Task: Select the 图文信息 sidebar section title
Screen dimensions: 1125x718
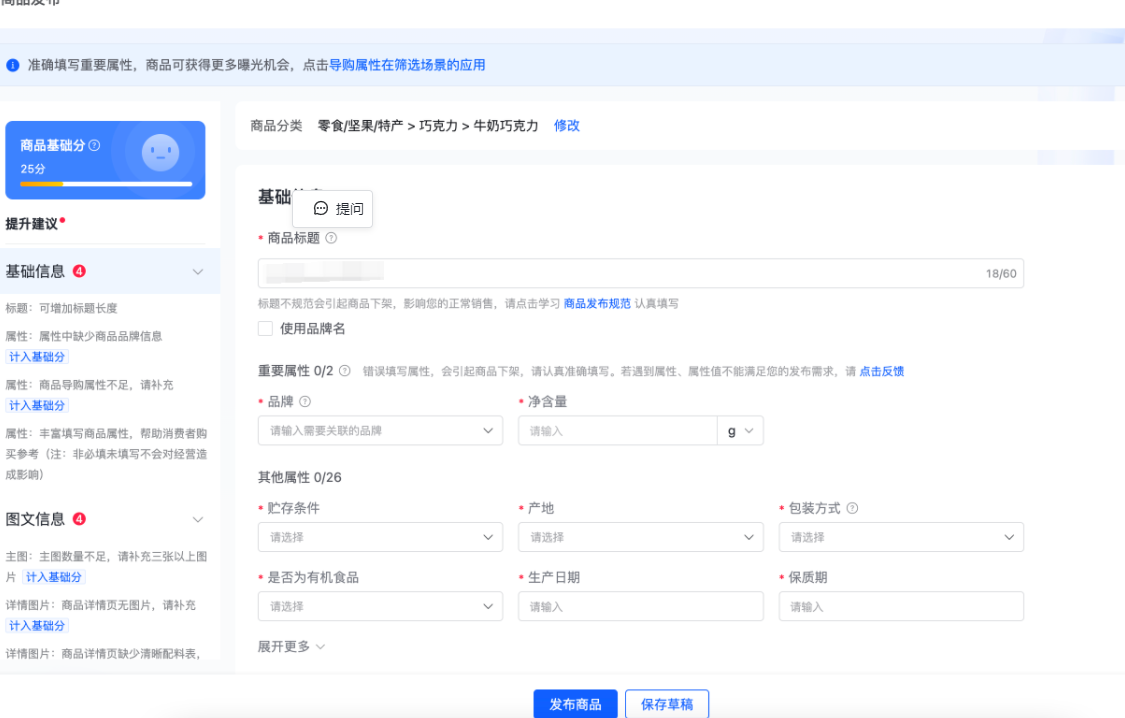Action: (x=35, y=519)
